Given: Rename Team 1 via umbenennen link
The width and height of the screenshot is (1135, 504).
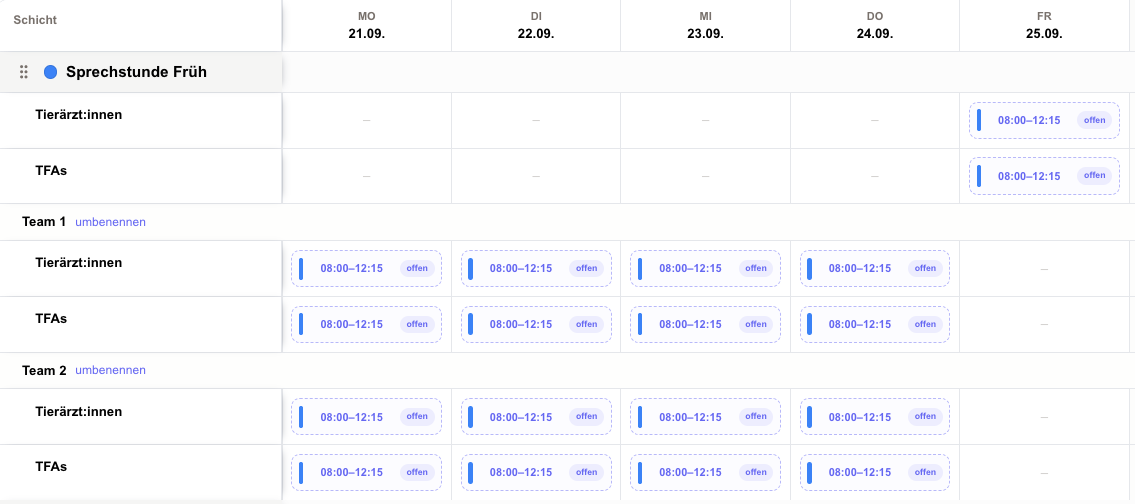Looking at the screenshot, I should point(110,222).
